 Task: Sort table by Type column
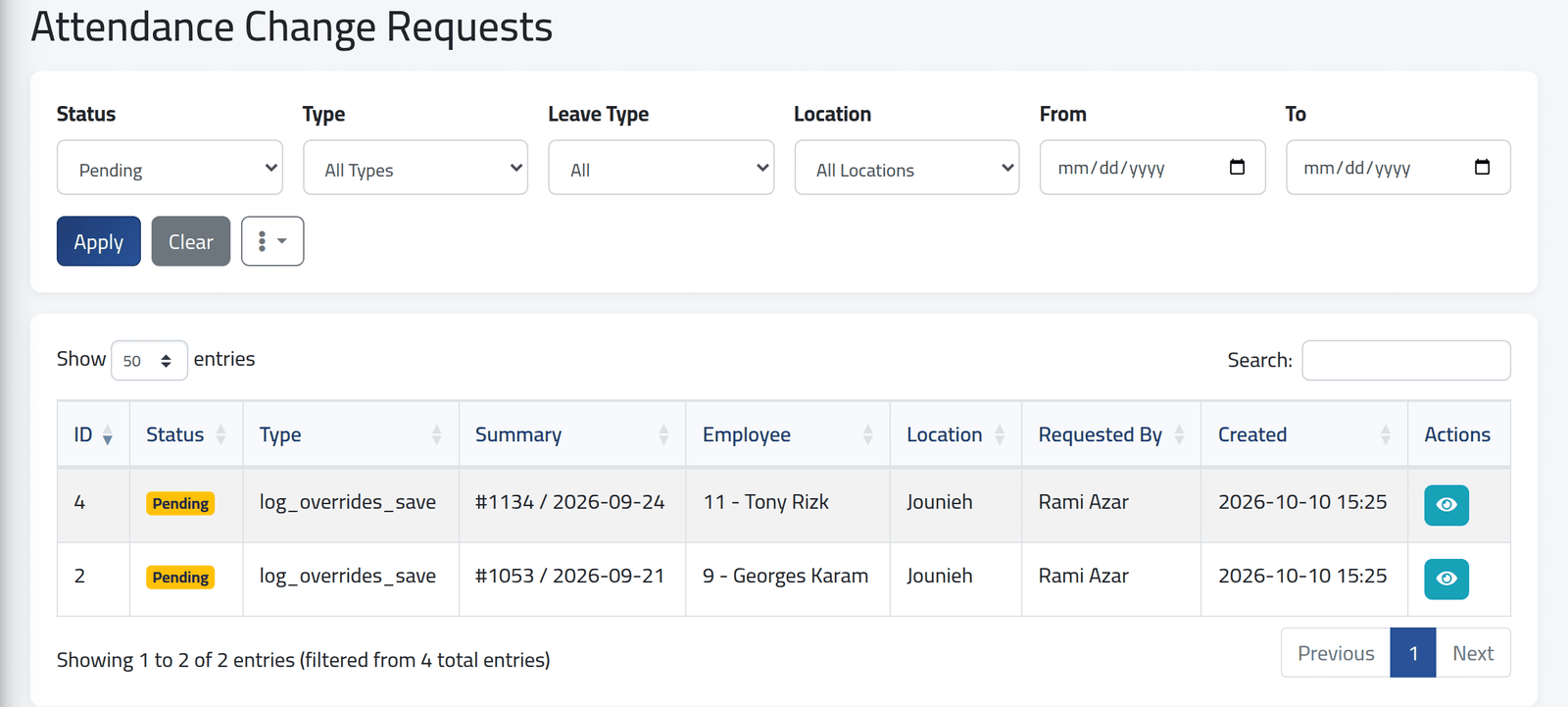[x=351, y=434]
